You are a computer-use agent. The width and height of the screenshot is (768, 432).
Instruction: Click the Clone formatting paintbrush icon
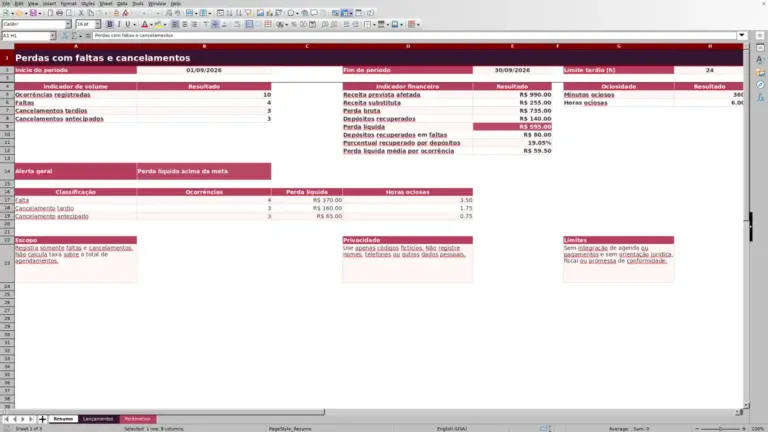[116, 13]
